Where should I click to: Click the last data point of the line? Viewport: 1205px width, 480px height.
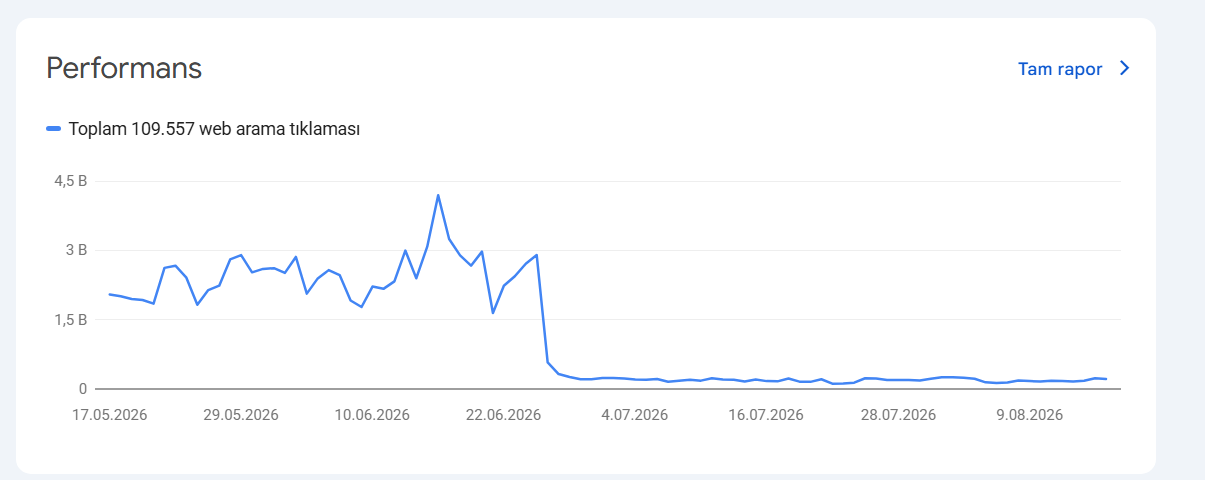(x=1106, y=379)
